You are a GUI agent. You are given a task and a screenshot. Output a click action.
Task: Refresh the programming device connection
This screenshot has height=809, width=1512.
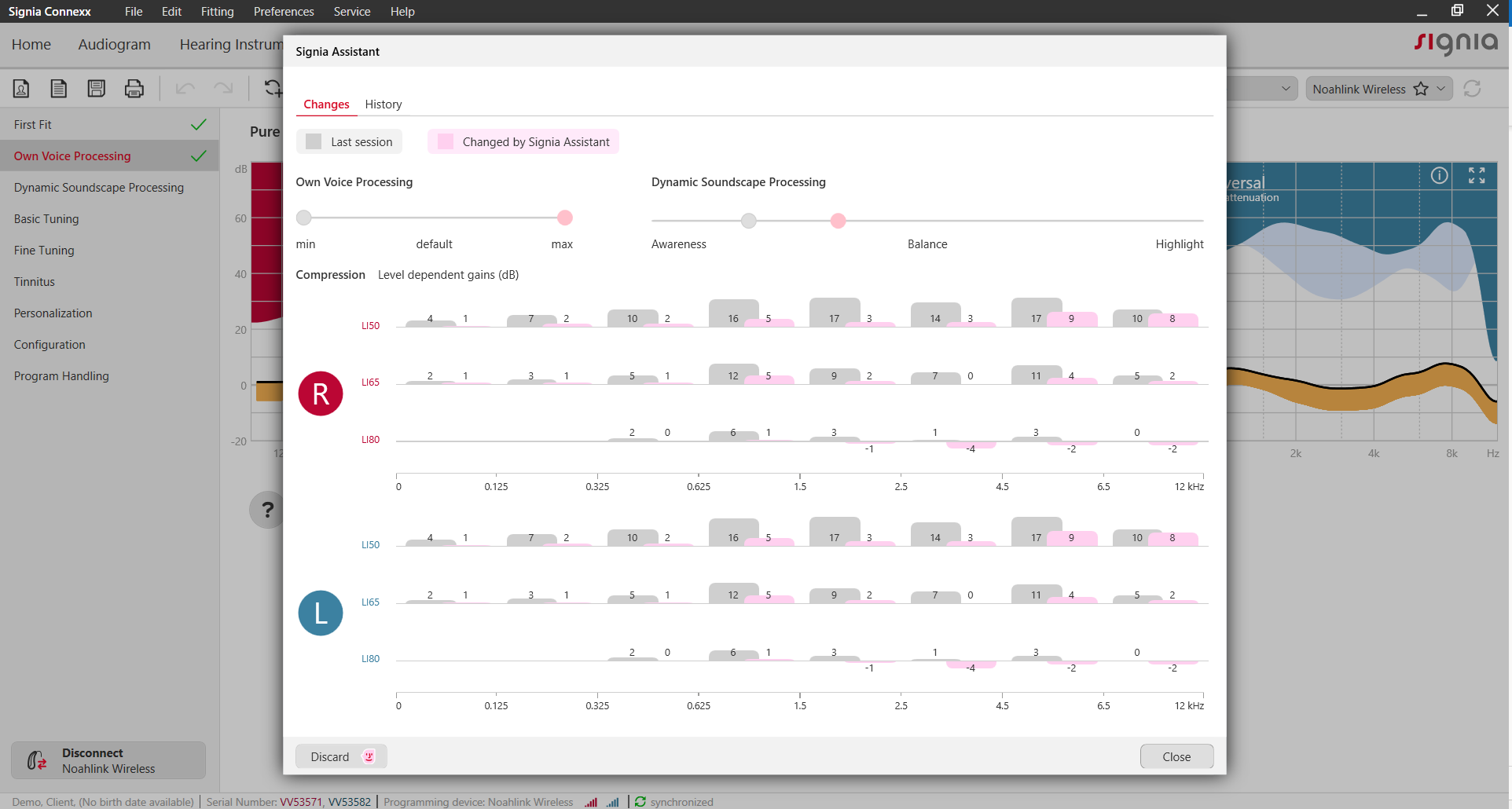click(x=1472, y=89)
